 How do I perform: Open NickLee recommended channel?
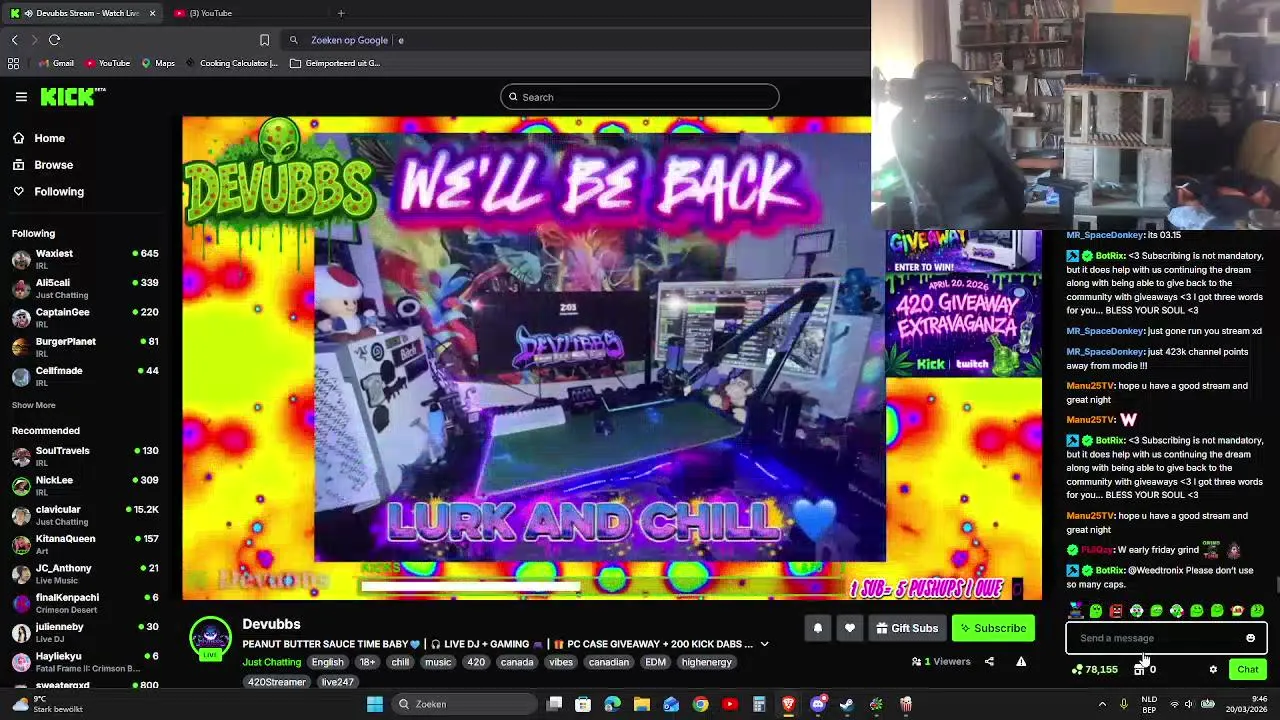point(85,486)
